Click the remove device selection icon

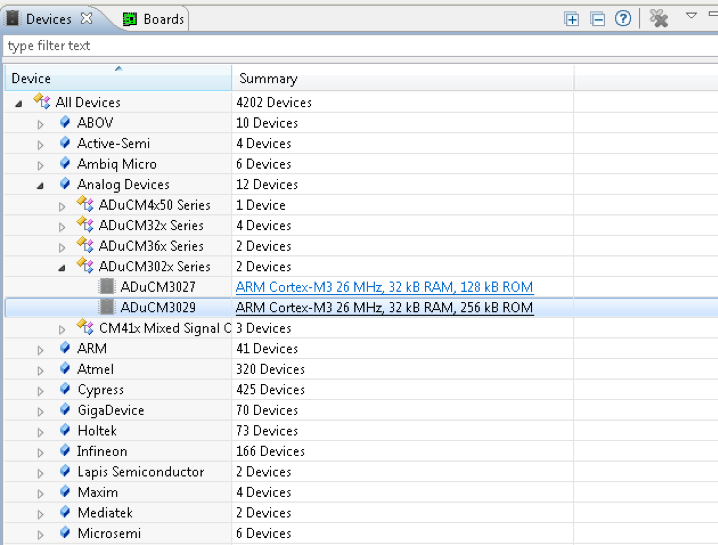coord(659,18)
